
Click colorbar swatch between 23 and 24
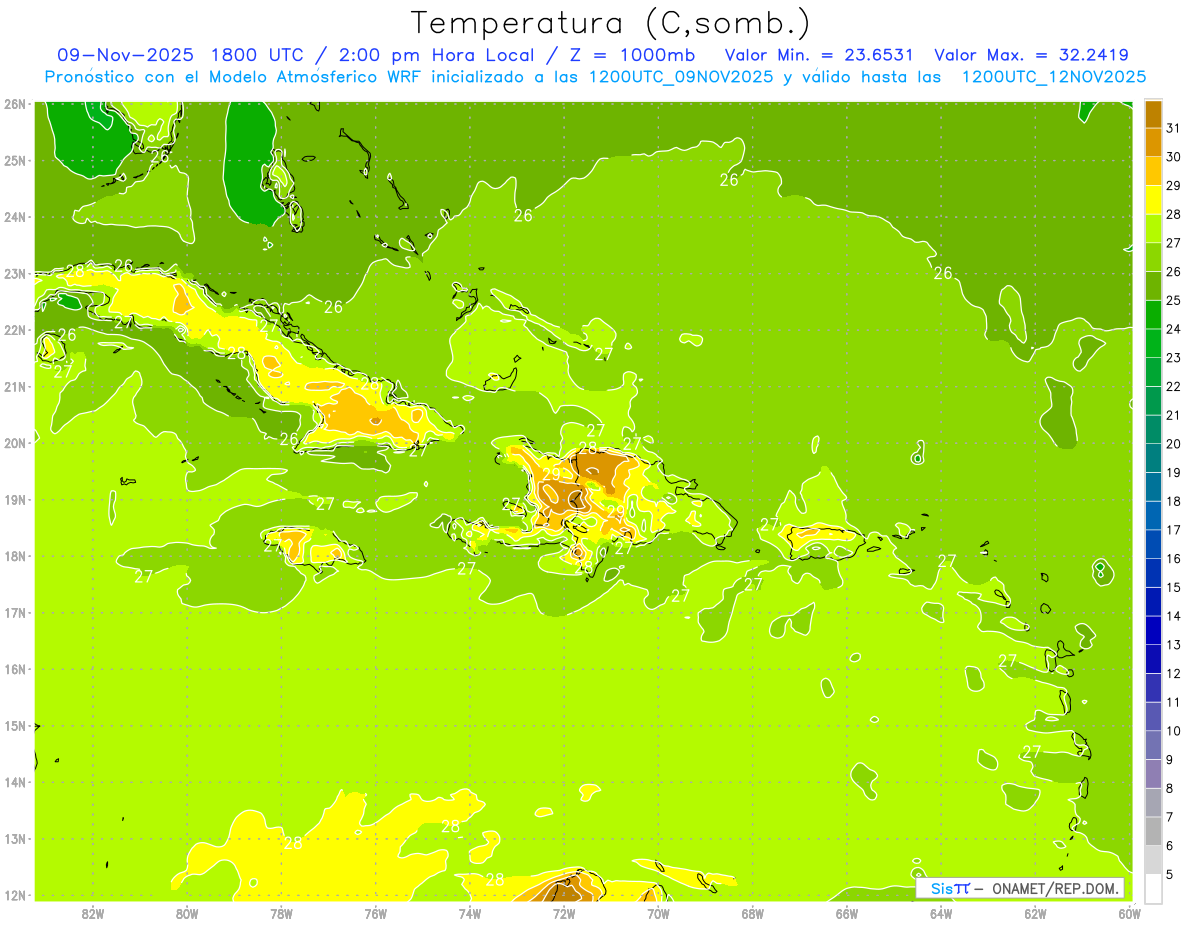point(1153,343)
